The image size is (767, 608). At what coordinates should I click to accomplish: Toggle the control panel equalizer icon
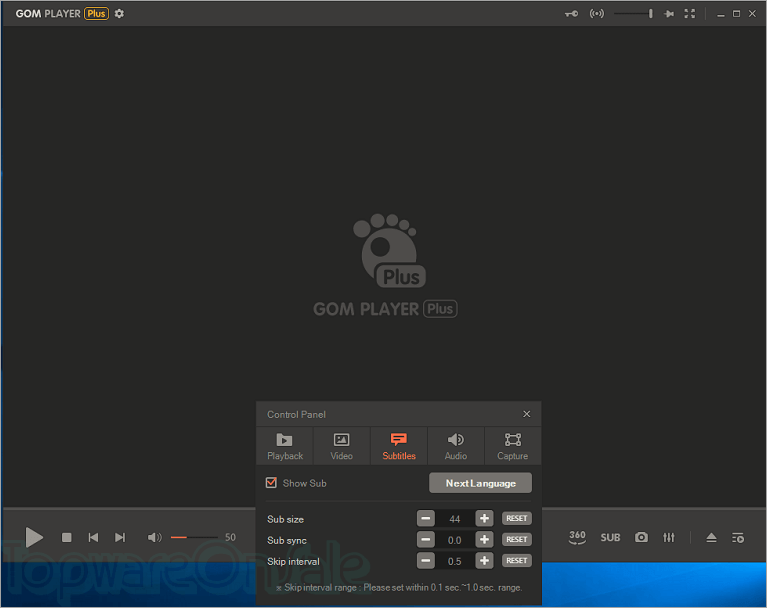click(x=669, y=538)
